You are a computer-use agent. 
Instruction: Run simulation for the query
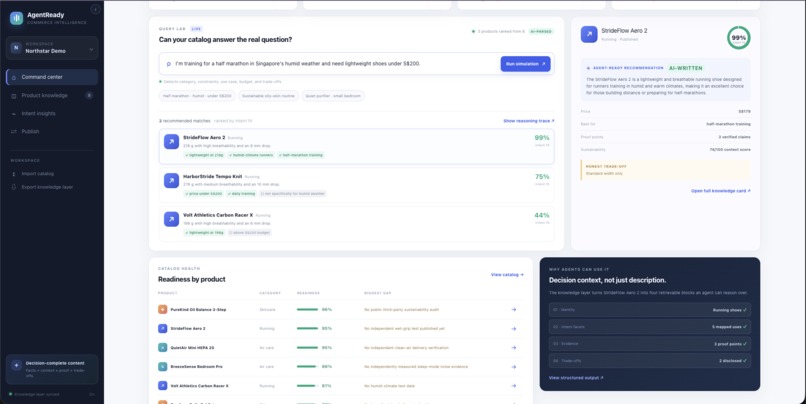click(x=525, y=64)
